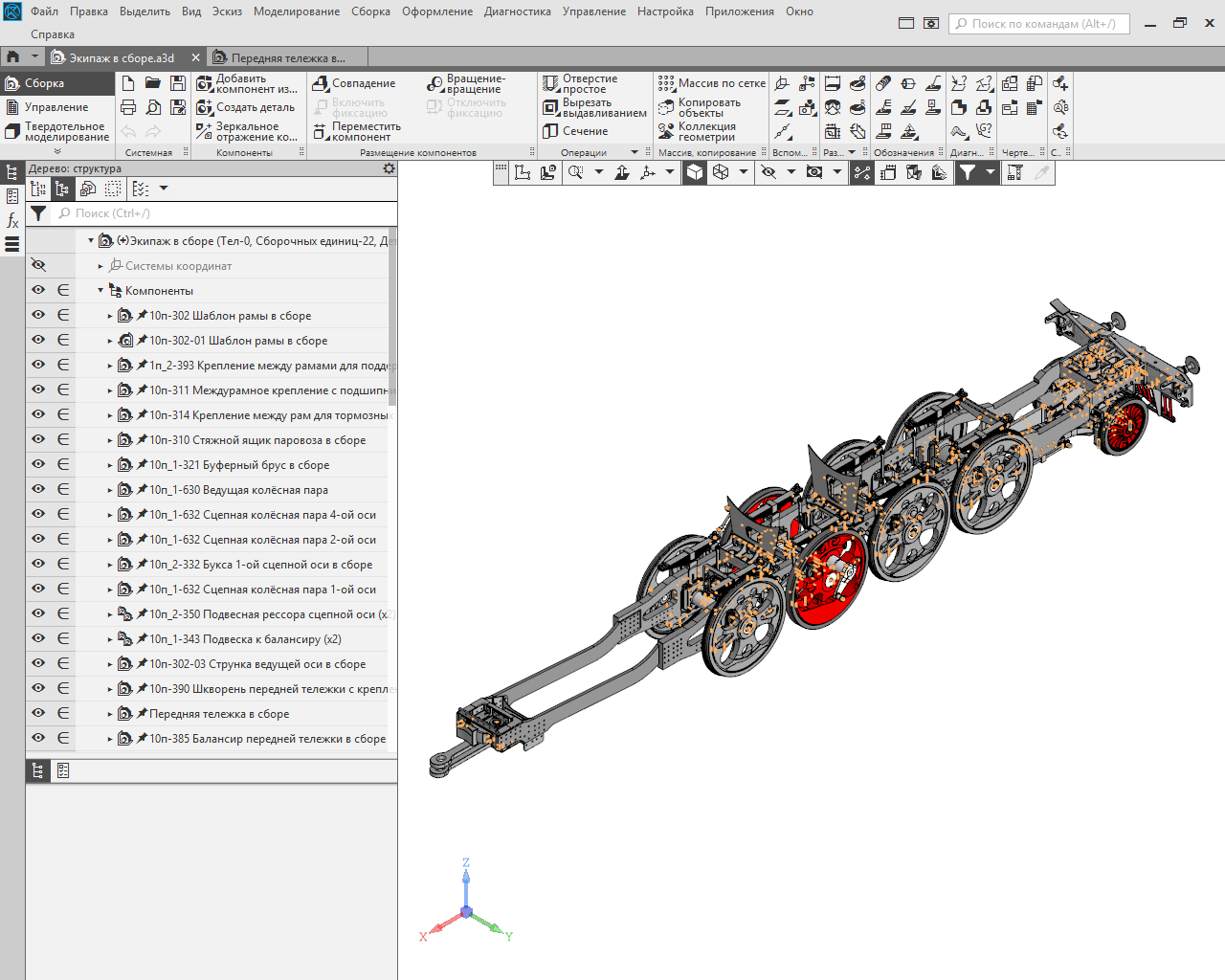Open the Справка menu
The height and width of the screenshot is (980, 1225).
pyautogui.click(x=53, y=33)
